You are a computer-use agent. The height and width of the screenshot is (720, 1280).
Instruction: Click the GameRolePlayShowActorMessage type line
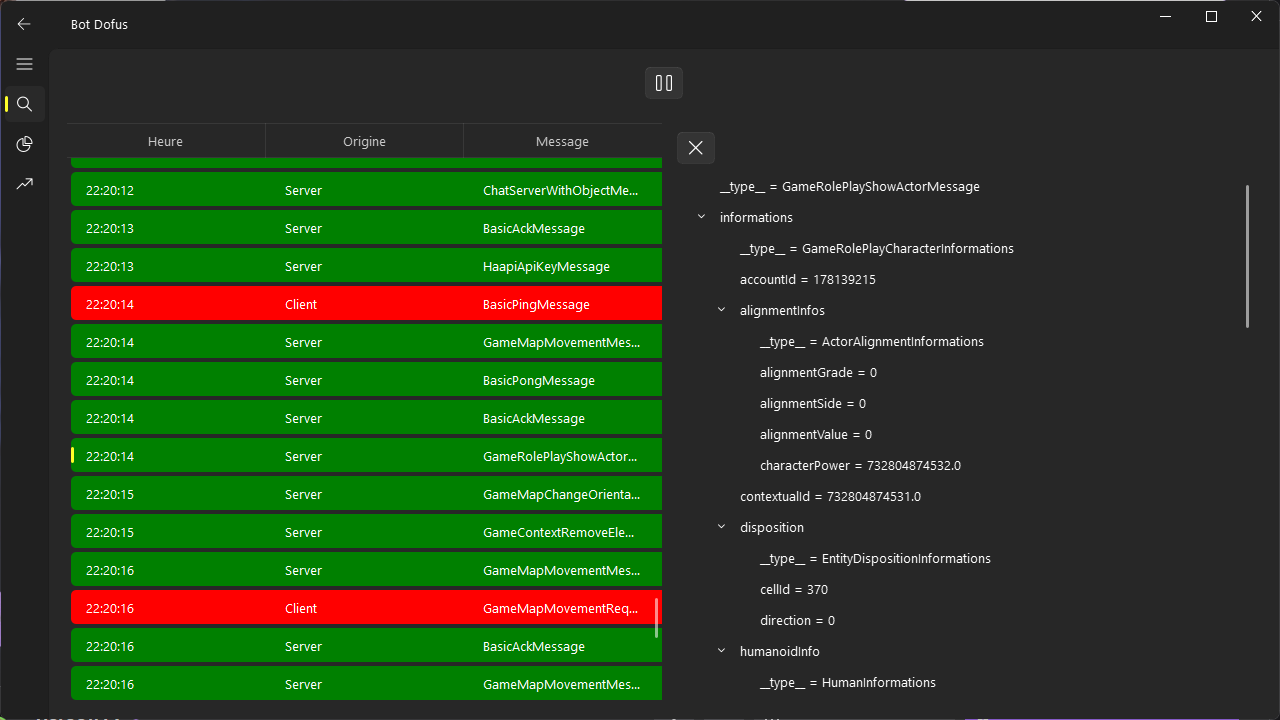pyautogui.click(x=850, y=186)
